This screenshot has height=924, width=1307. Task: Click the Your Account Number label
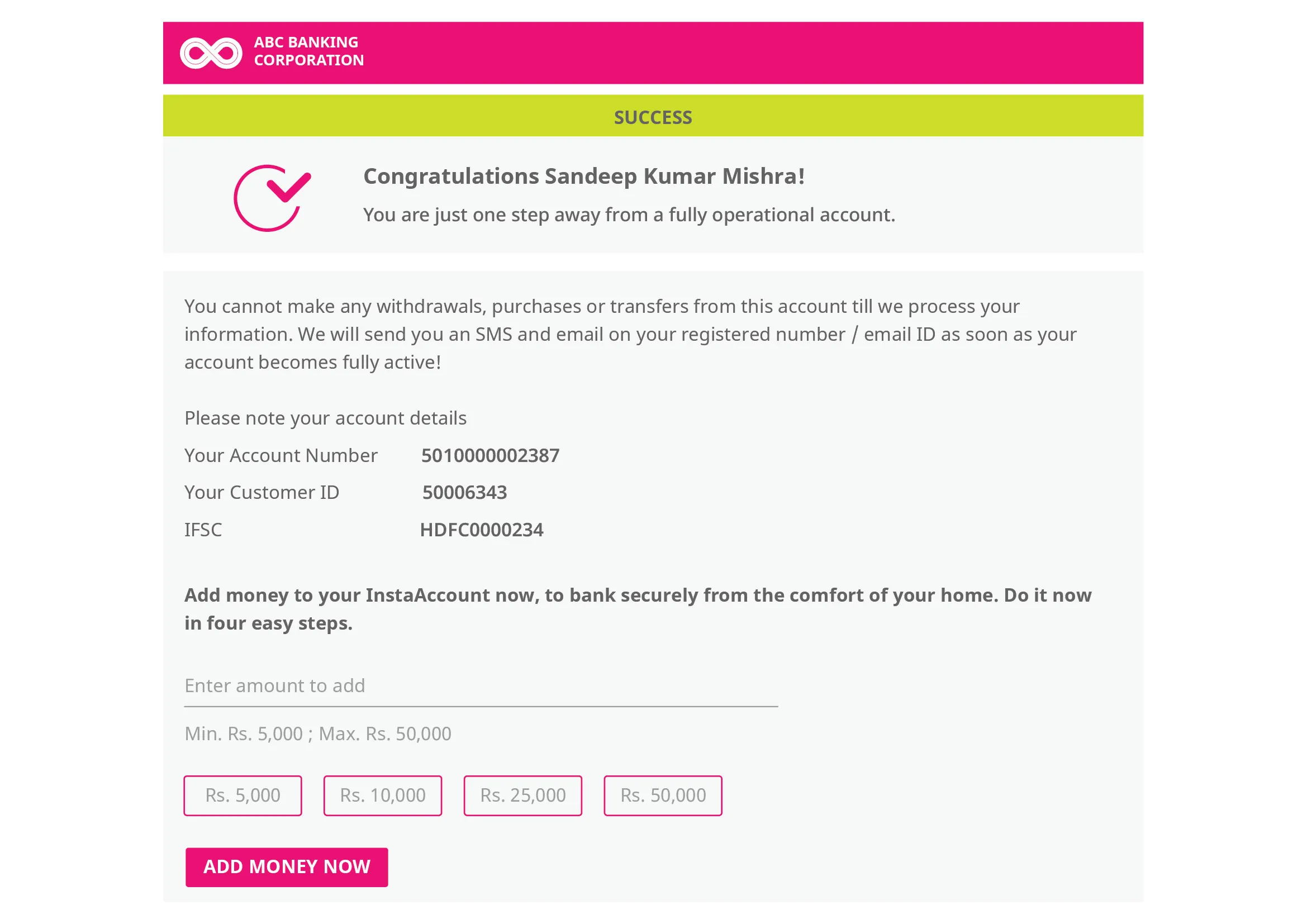pyautogui.click(x=281, y=456)
